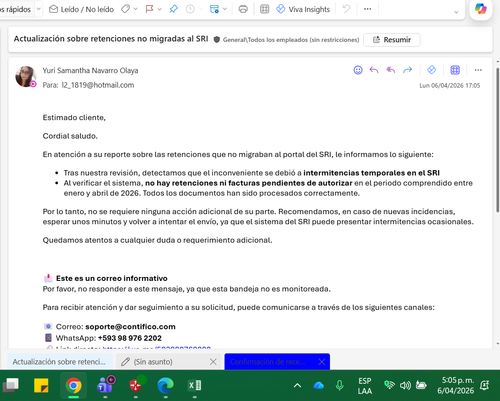The image size is (500, 401).
Task: Click the reading pane vertical scrollbar
Action: point(497,140)
